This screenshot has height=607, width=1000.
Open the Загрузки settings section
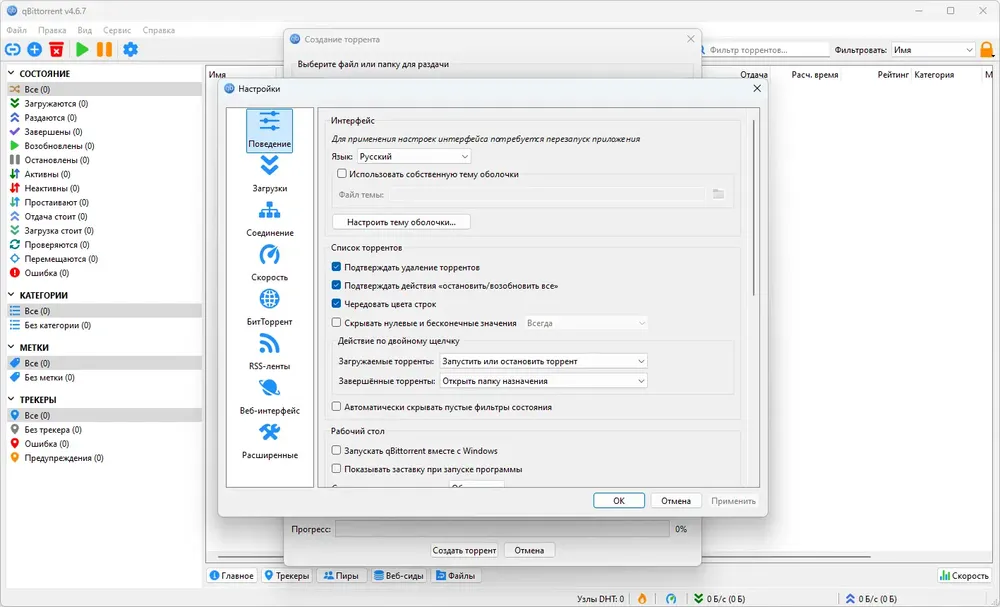[x=269, y=174]
